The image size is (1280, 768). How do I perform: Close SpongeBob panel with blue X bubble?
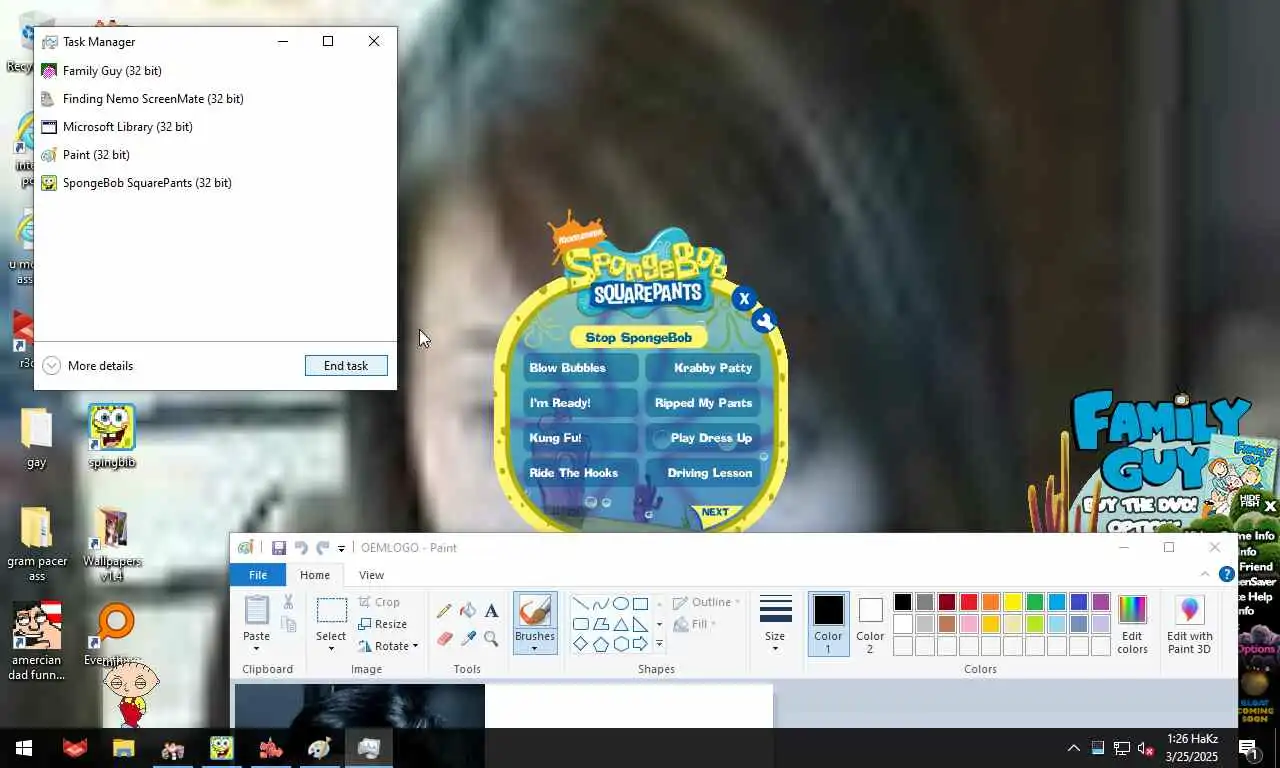[x=743, y=298]
